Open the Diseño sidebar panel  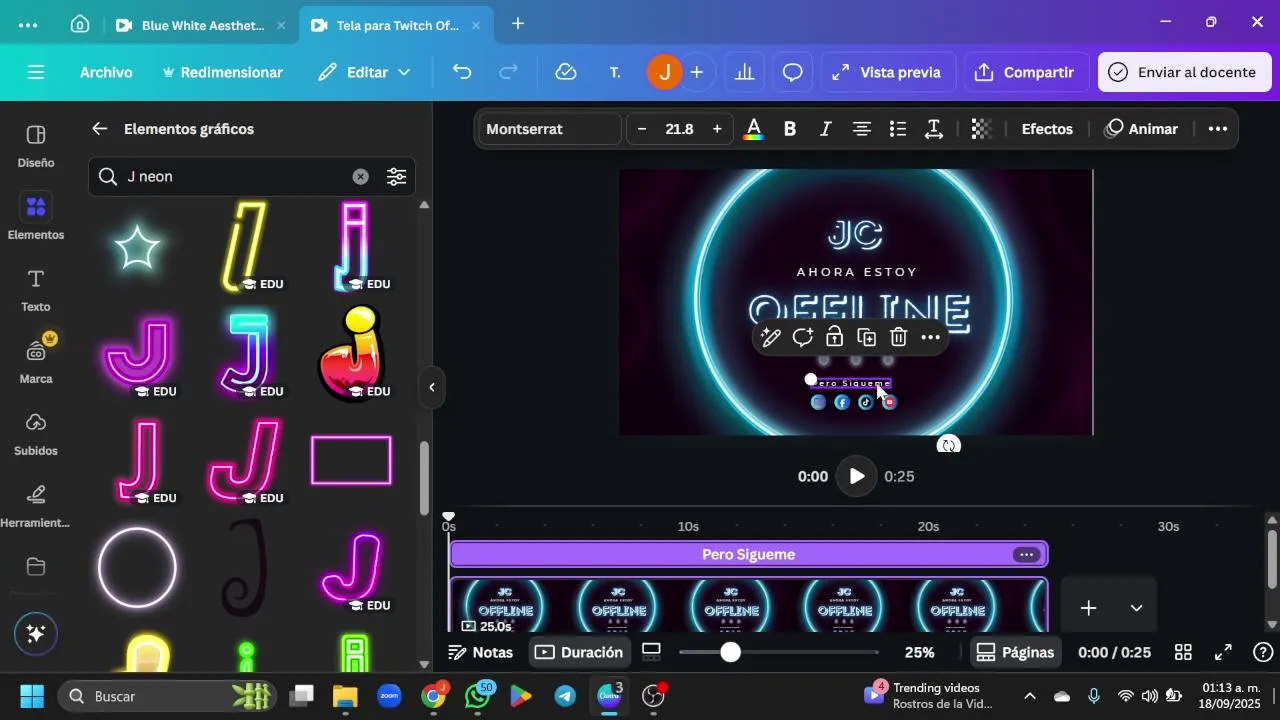pos(36,145)
